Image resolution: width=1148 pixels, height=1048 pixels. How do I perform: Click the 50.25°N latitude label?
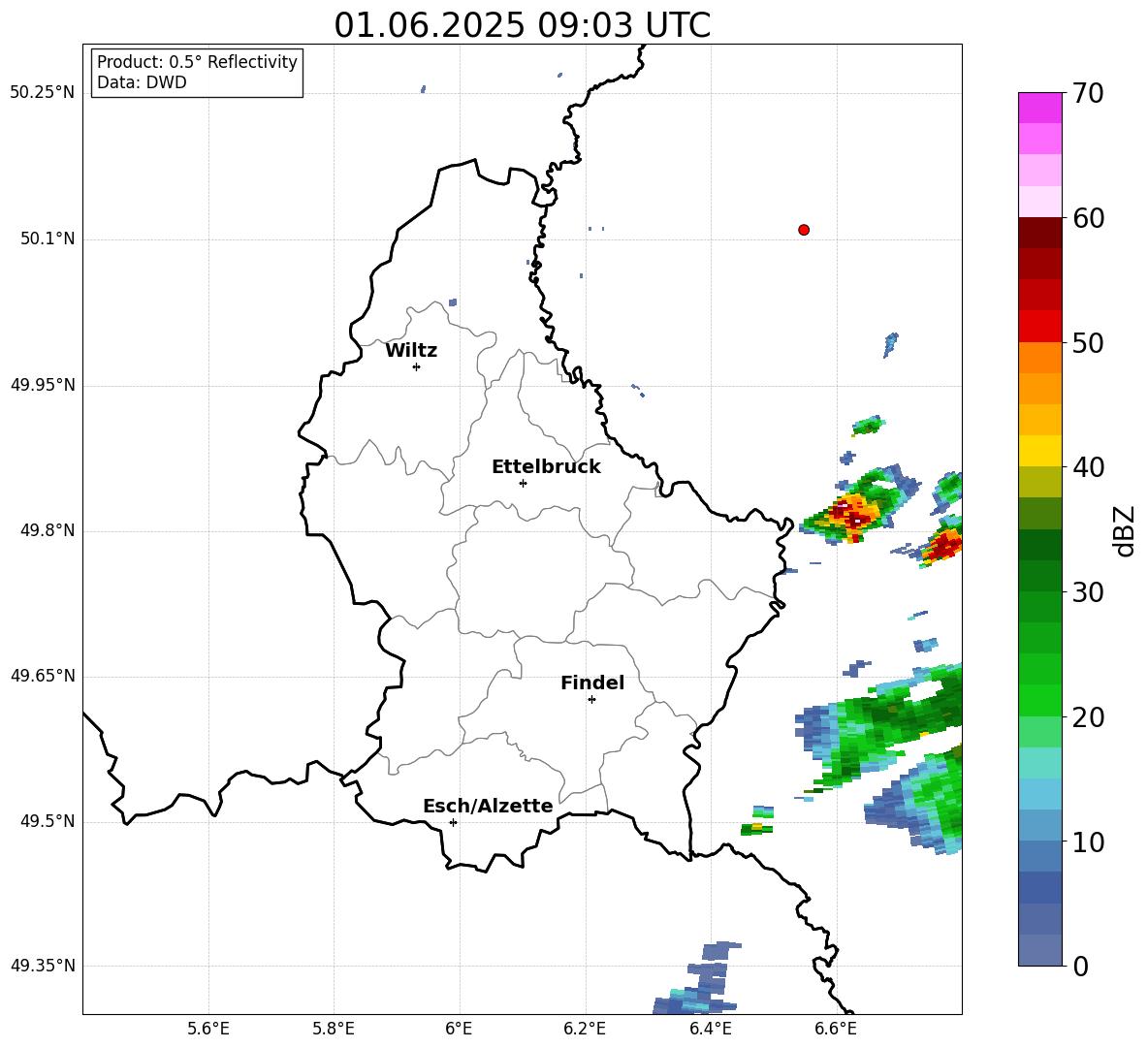tap(43, 93)
